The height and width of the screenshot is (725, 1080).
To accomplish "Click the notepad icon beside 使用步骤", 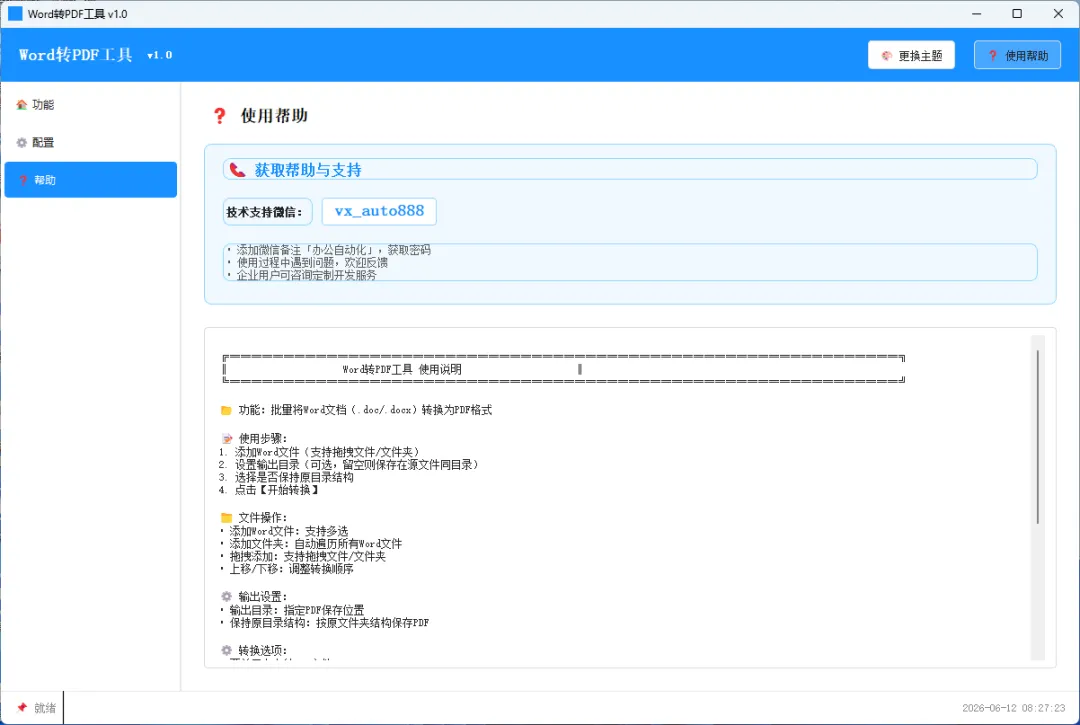I will coord(227,439).
